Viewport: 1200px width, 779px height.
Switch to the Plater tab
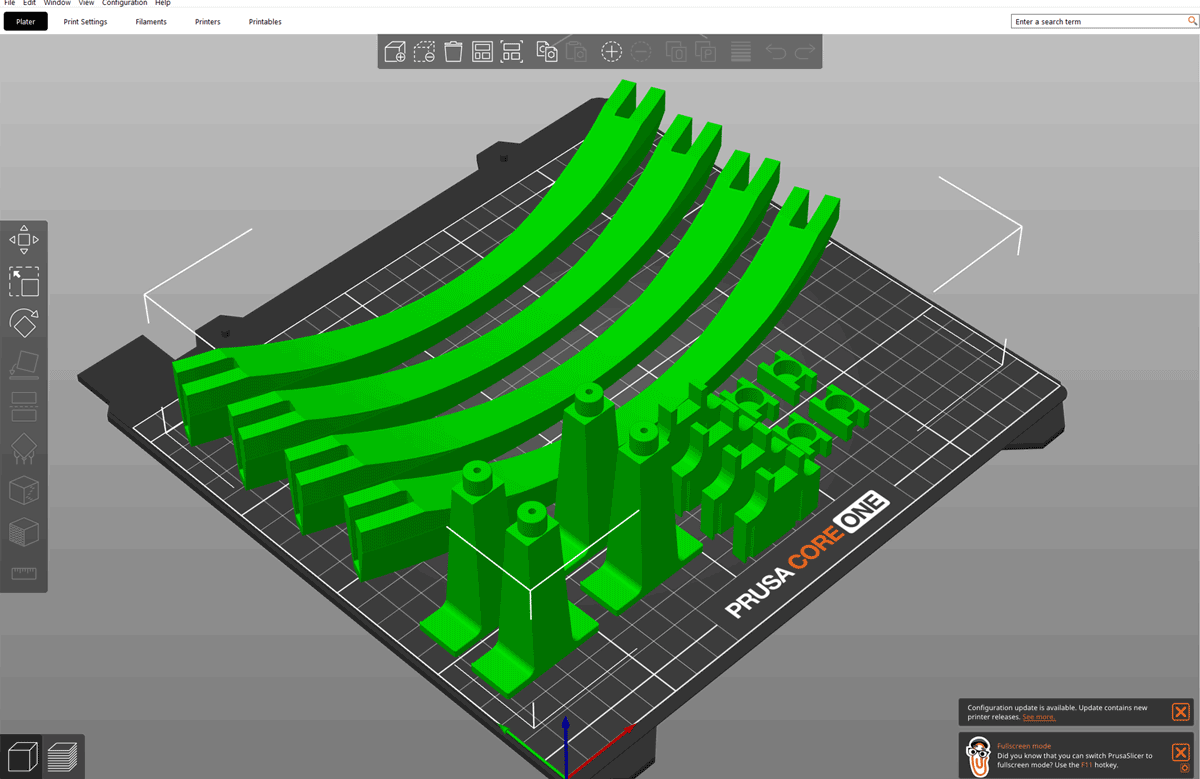click(26, 21)
